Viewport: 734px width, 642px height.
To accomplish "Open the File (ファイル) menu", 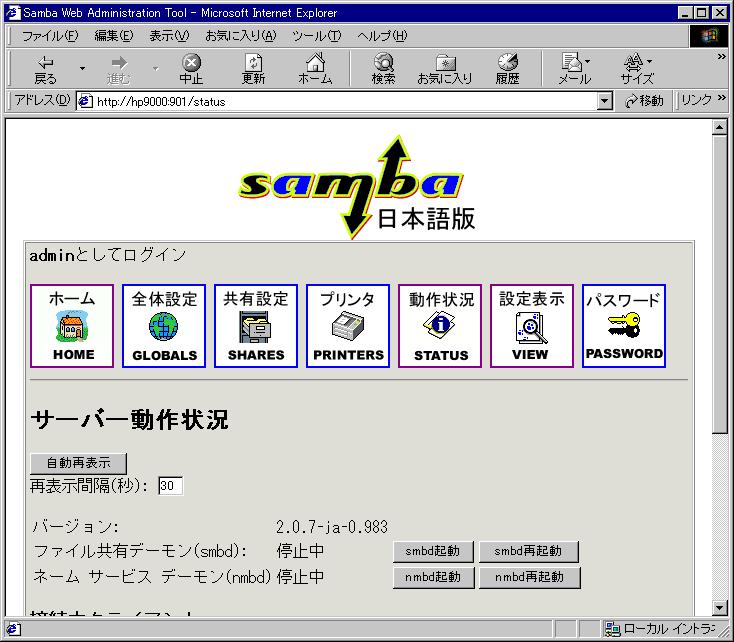I will [x=50, y=36].
